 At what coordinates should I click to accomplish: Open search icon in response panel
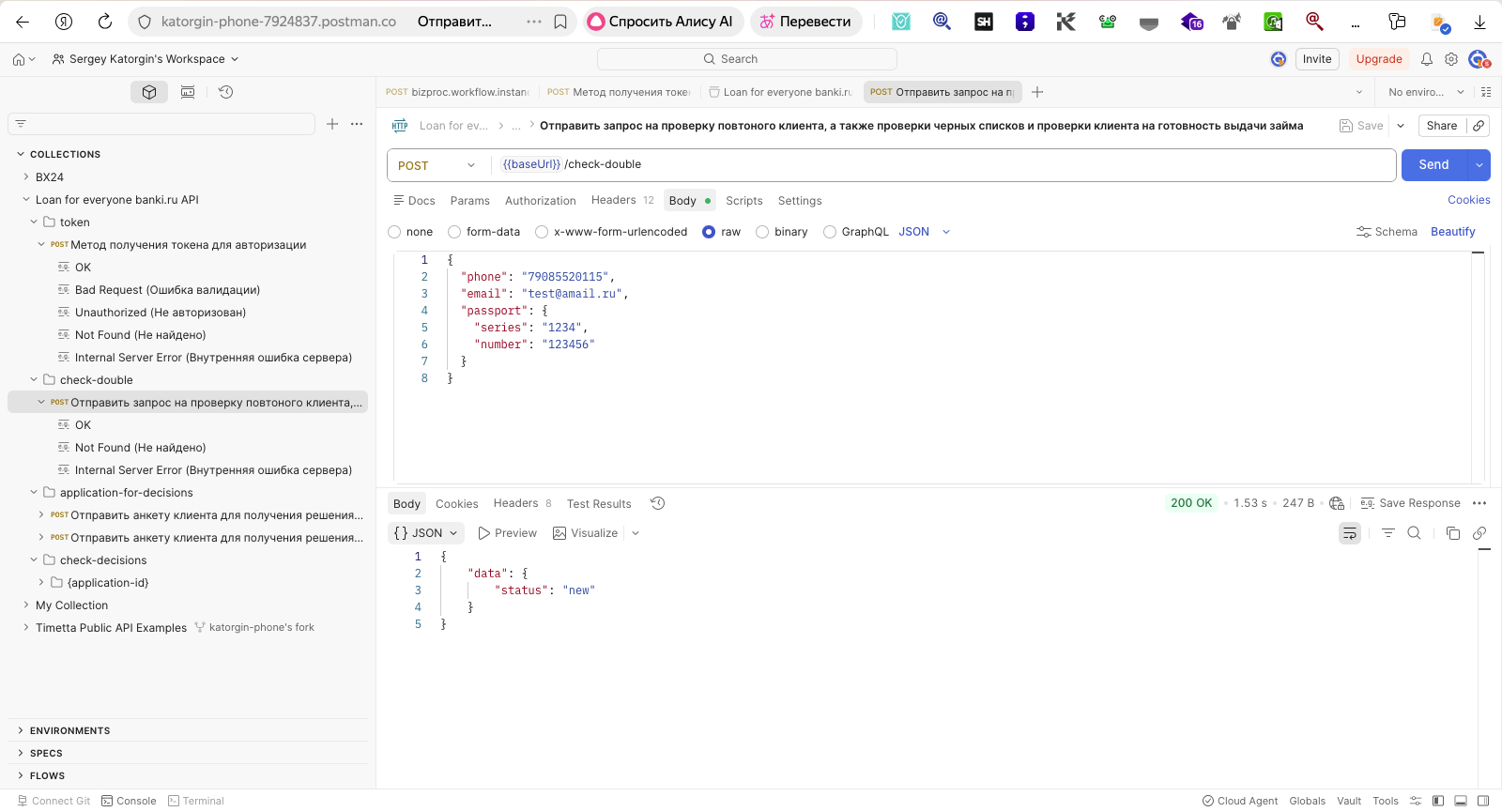tap(1414, 533)
